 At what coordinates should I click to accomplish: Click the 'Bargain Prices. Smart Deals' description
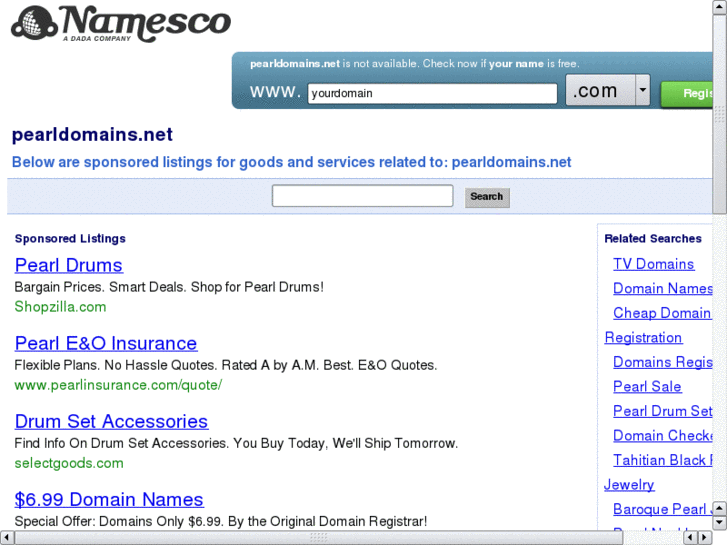[169, 287]
